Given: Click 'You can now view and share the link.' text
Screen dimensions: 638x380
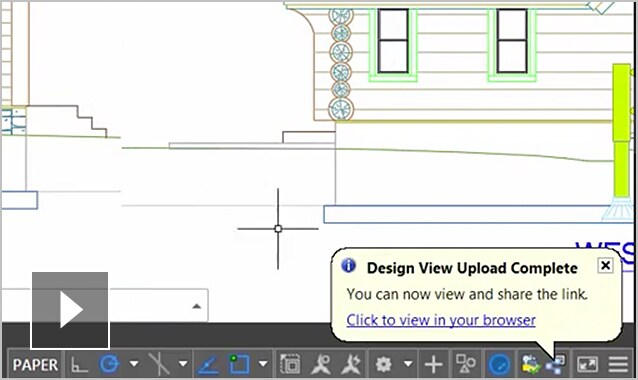Looking at the screenshot, I should click(467, 294).
